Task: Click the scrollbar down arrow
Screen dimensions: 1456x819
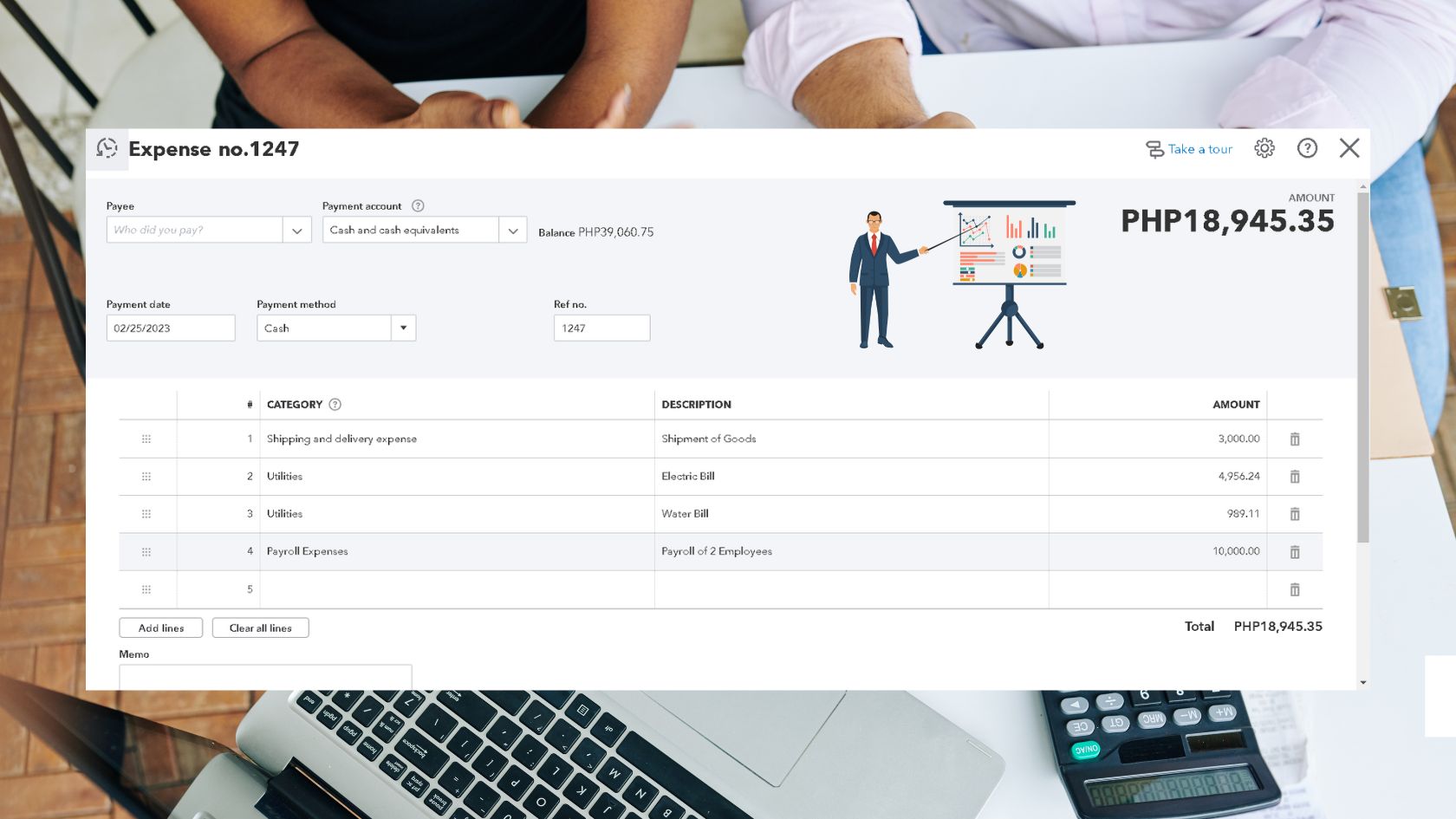Action: click(x=1363, y=683)
